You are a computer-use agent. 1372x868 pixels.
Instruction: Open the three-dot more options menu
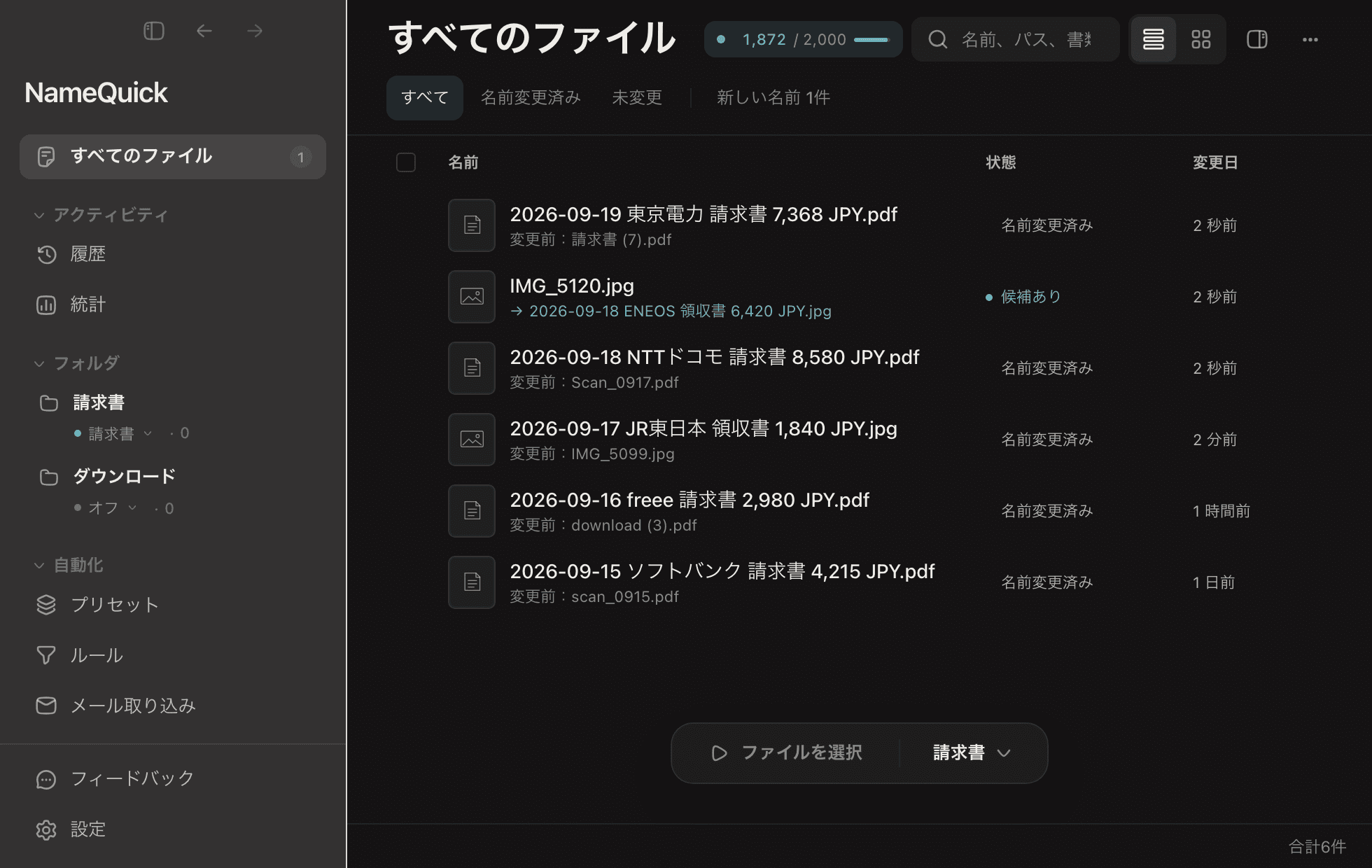click(1310, 40)
